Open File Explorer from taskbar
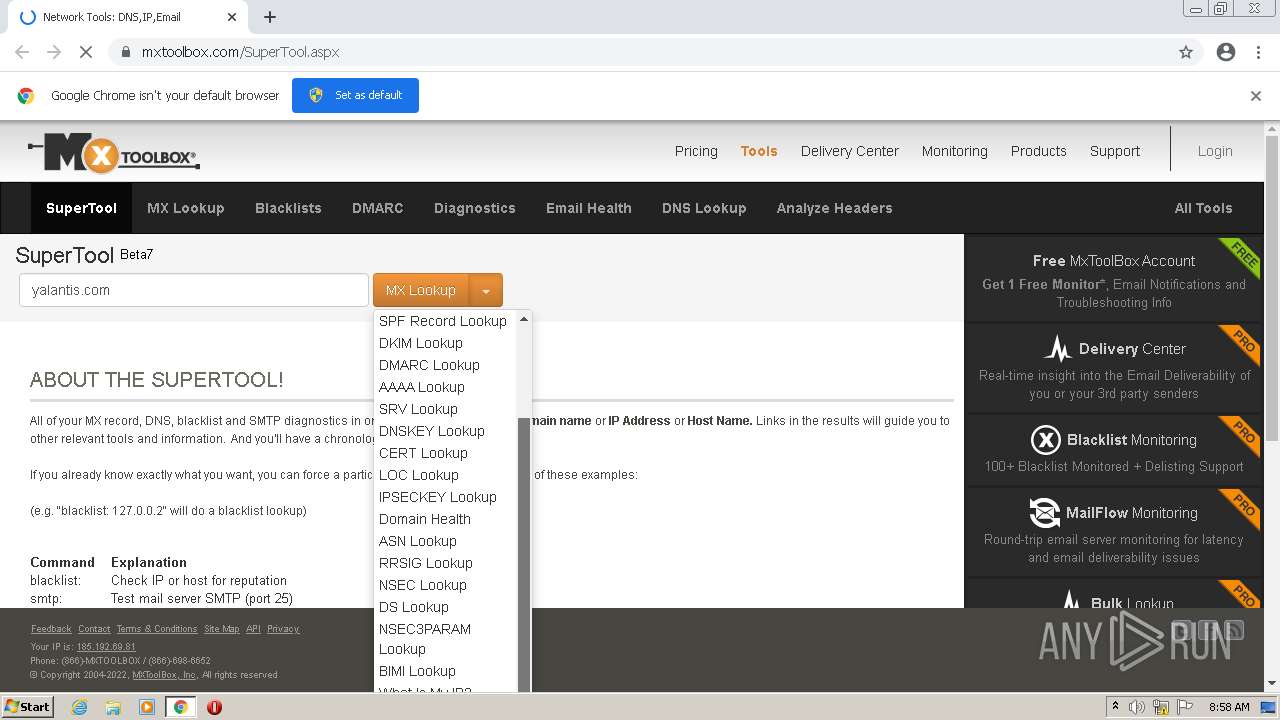1280x720 pixels. (113, 707)
